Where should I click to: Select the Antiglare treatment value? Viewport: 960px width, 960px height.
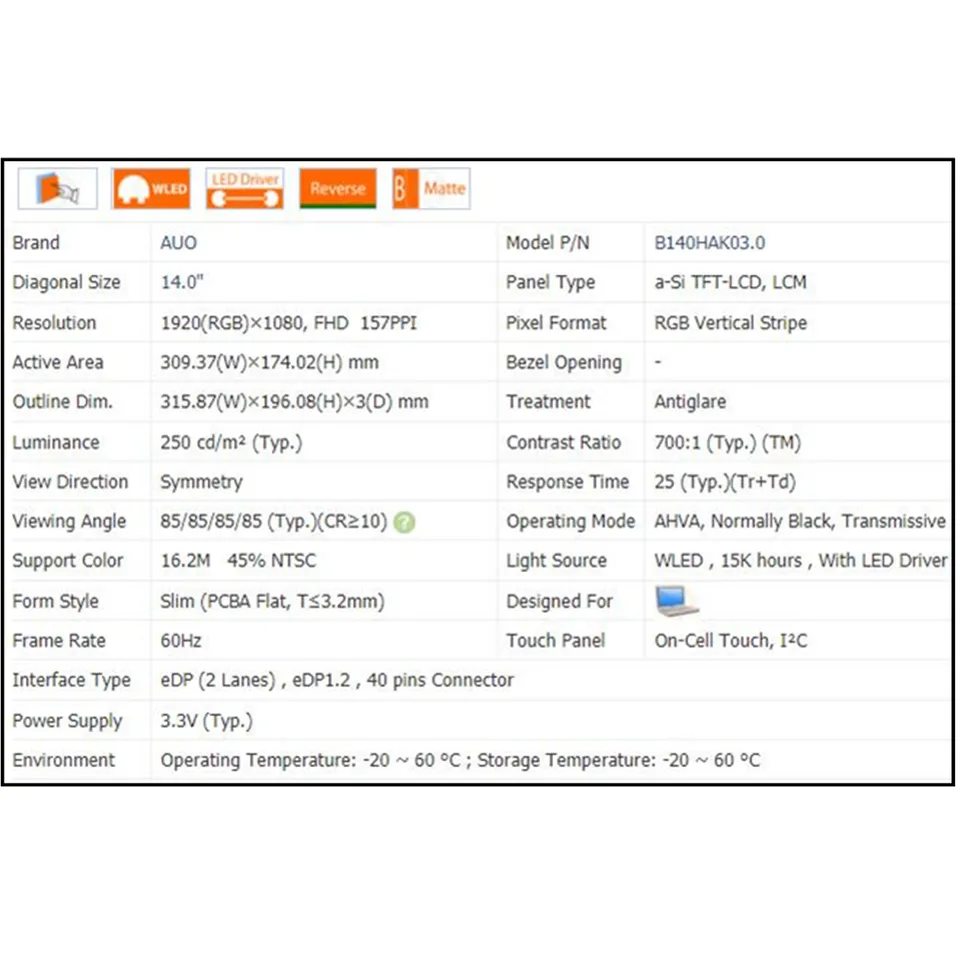pos(690,402)
